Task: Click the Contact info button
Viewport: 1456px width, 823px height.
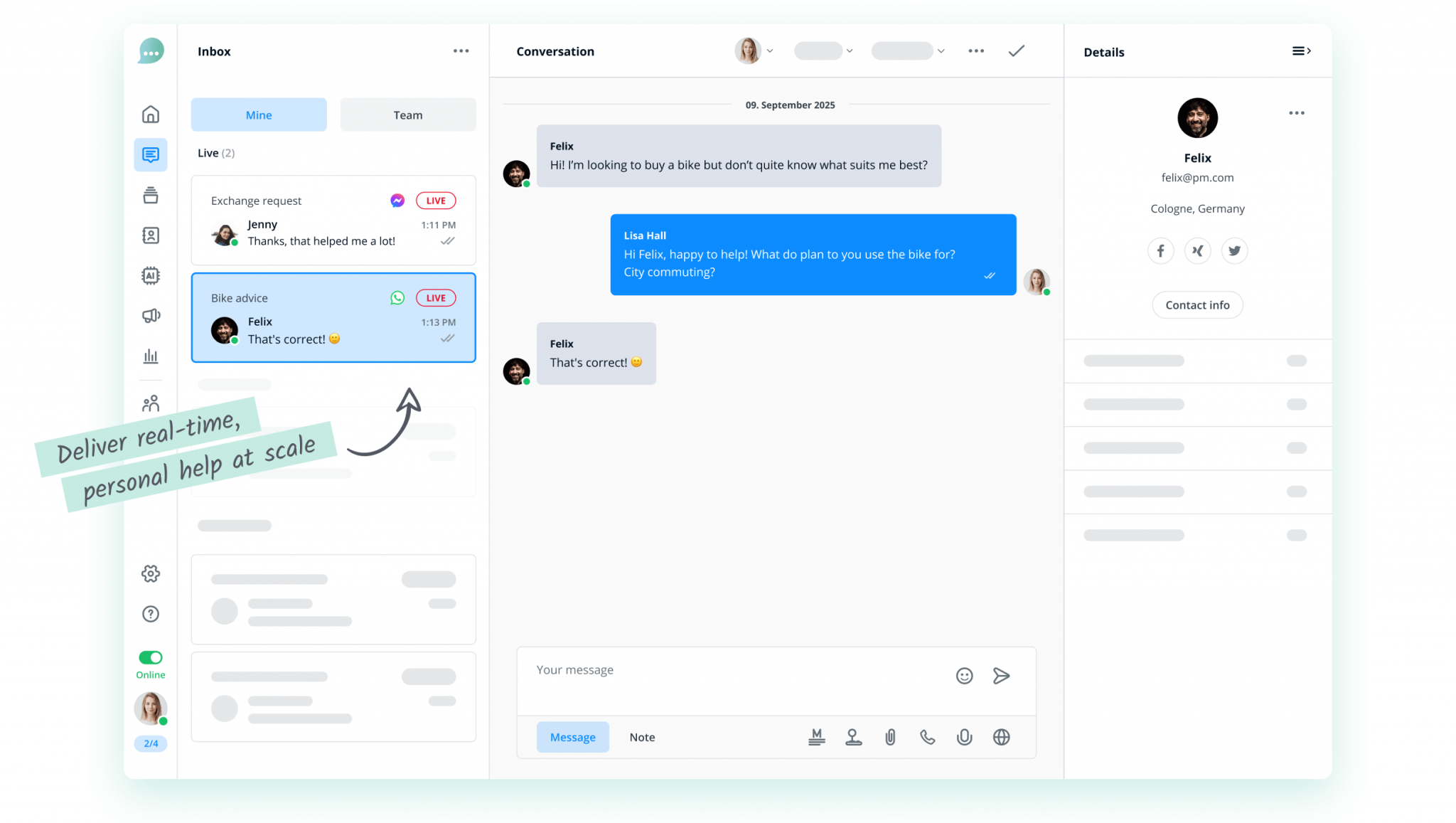Action: (1197, 304)
